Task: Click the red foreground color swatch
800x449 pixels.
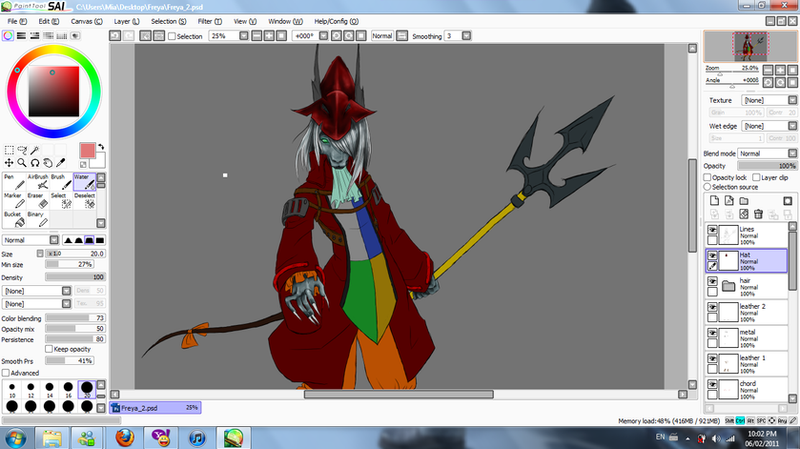Action: (87, 151)
